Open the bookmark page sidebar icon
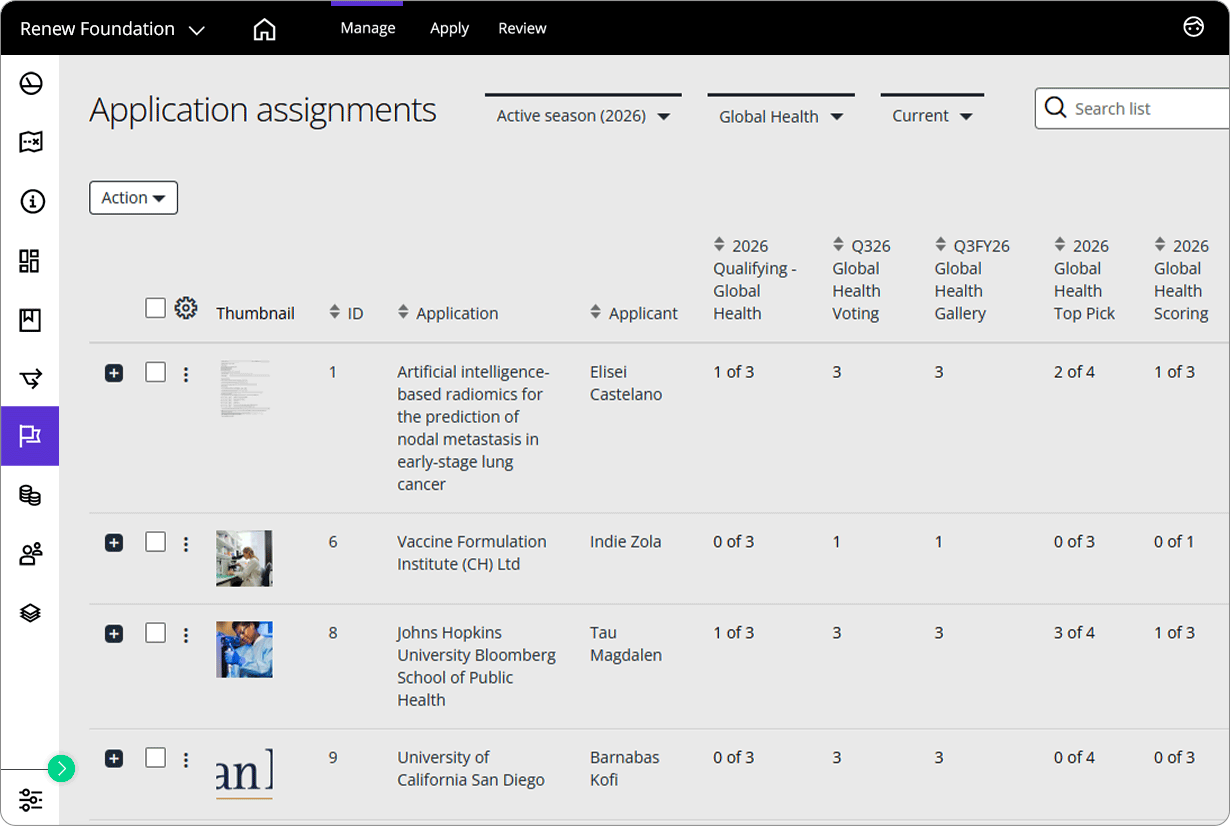1230x828 pixels. pos(30,320)
